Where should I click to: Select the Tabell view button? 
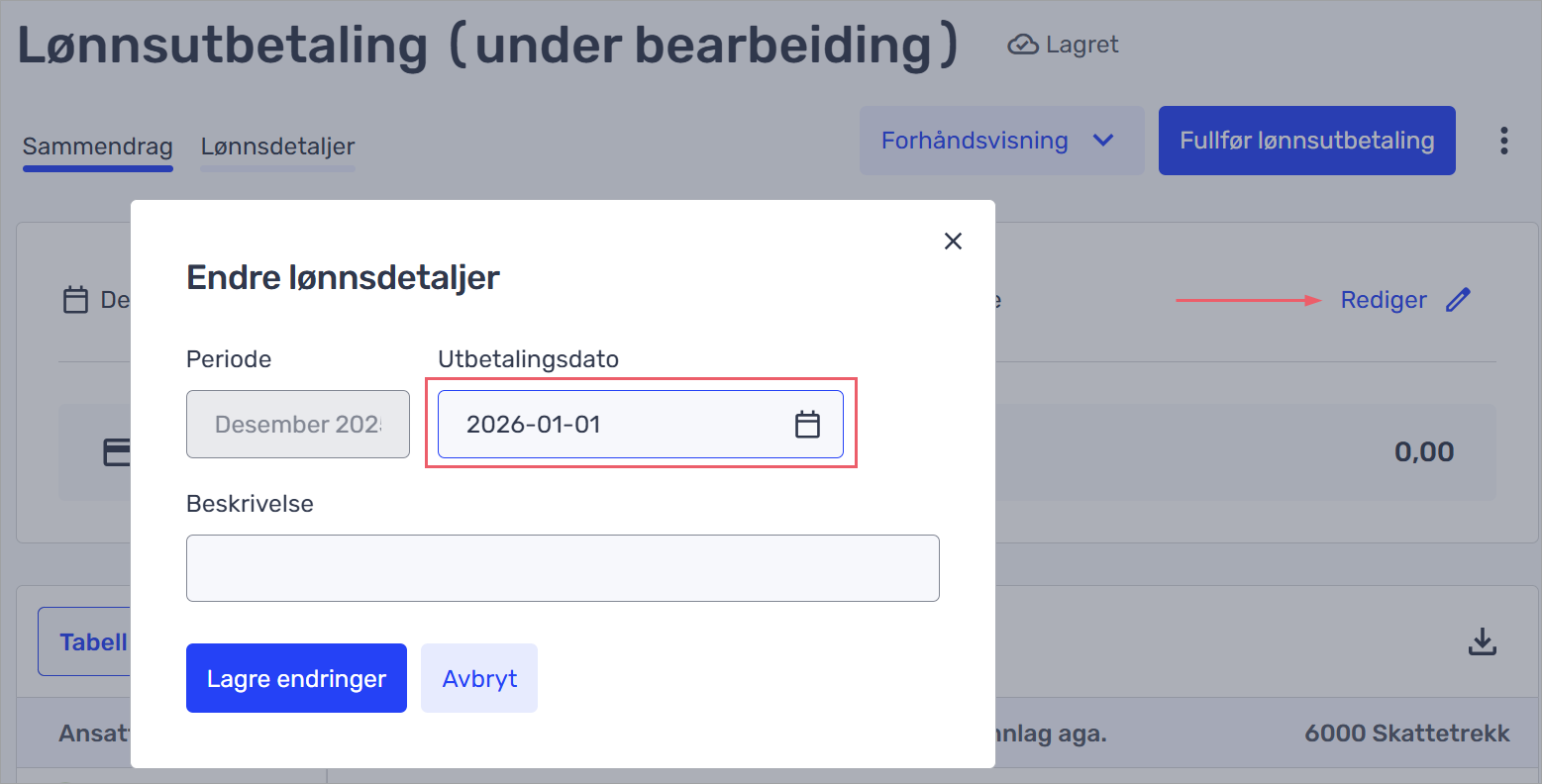point(87,641)
